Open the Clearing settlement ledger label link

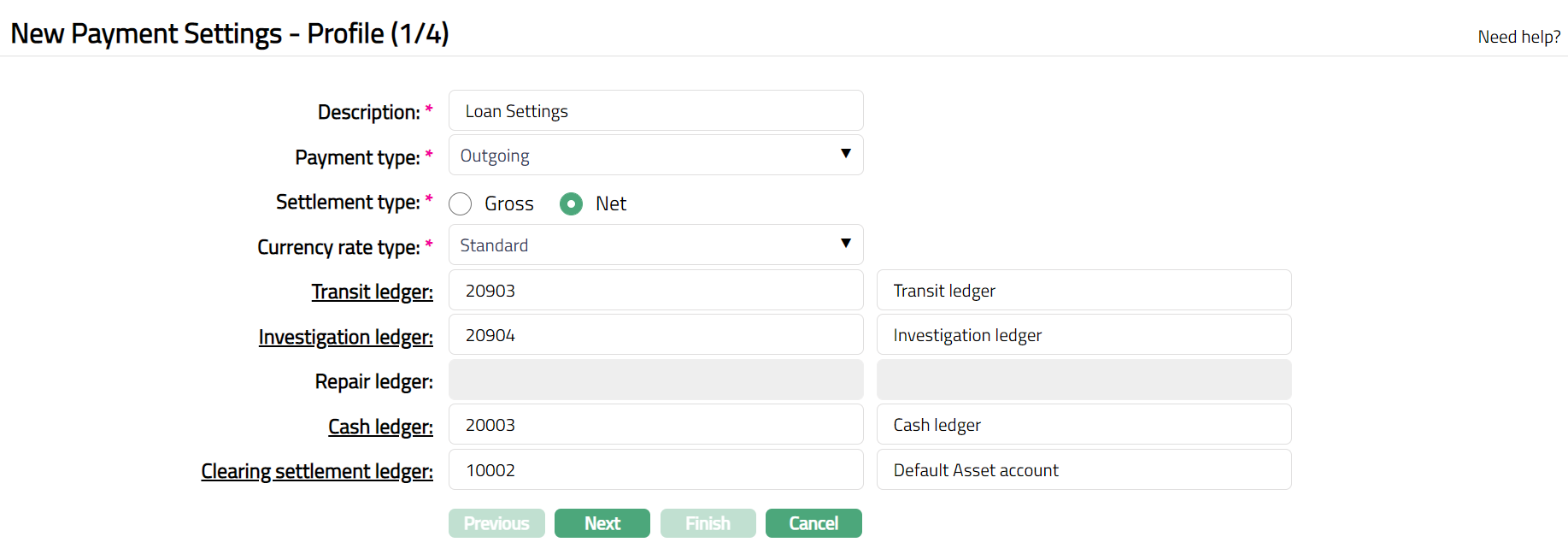317,472
